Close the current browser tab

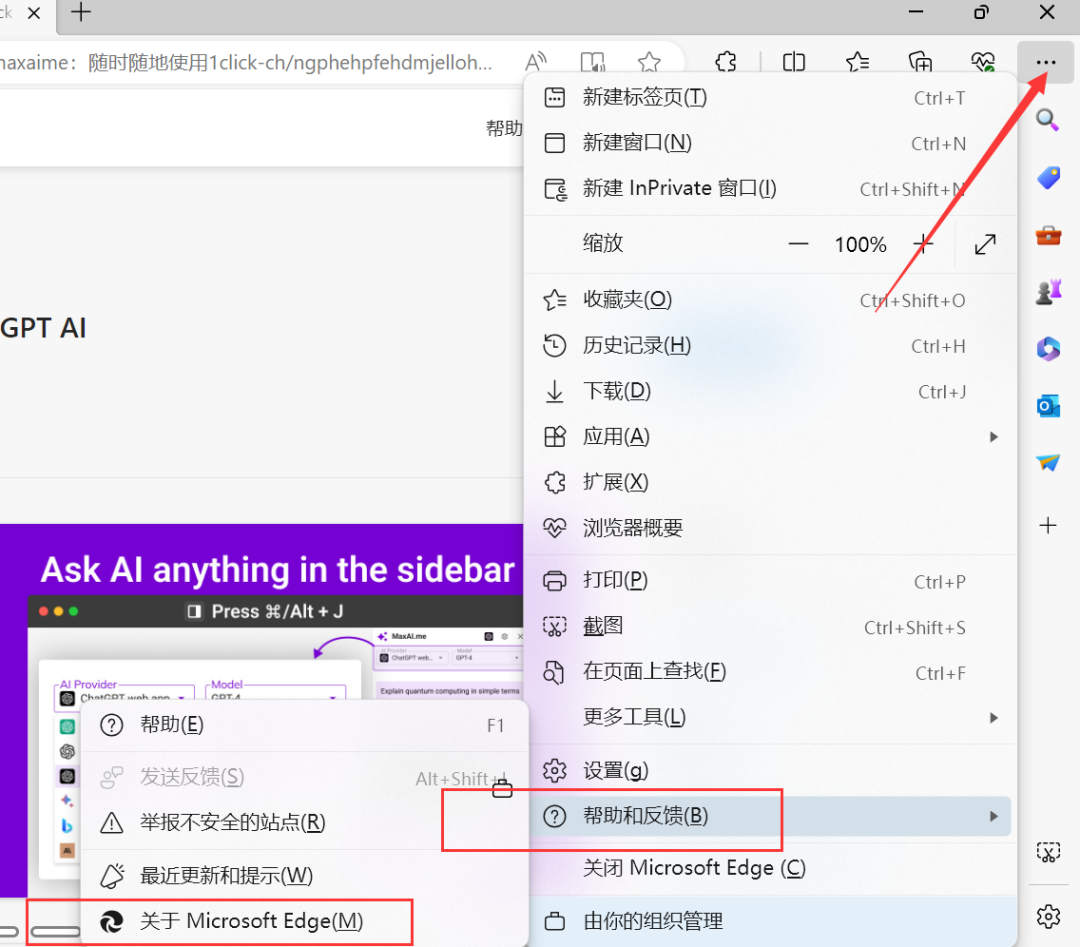[34, 12]
